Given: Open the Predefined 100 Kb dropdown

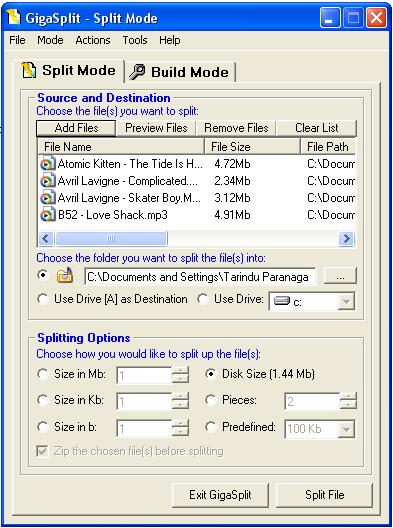Looking at the screenshot, I should click(x=346, y=429).
